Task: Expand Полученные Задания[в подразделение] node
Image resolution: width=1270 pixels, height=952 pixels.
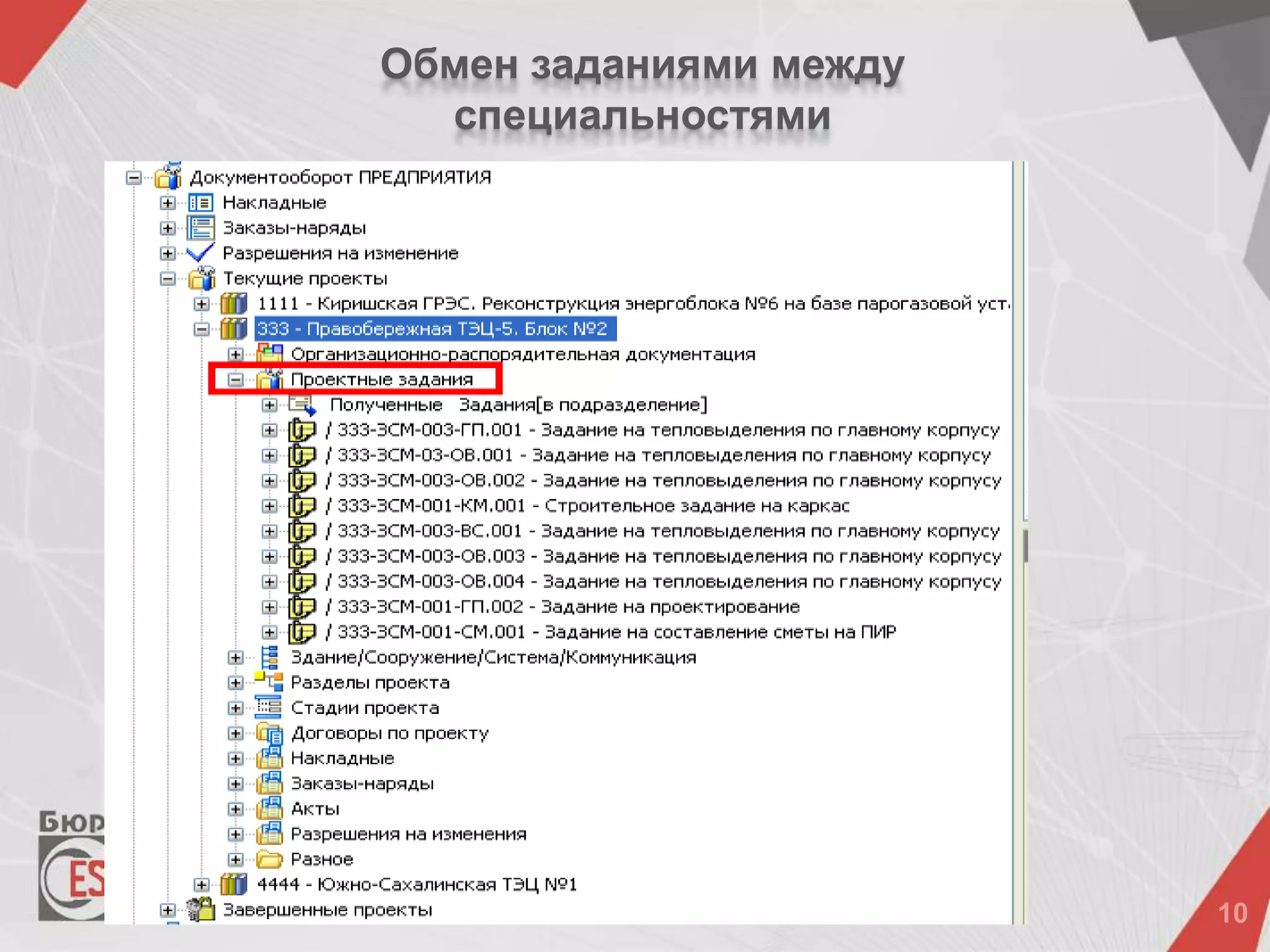Action: coord(269,405)
